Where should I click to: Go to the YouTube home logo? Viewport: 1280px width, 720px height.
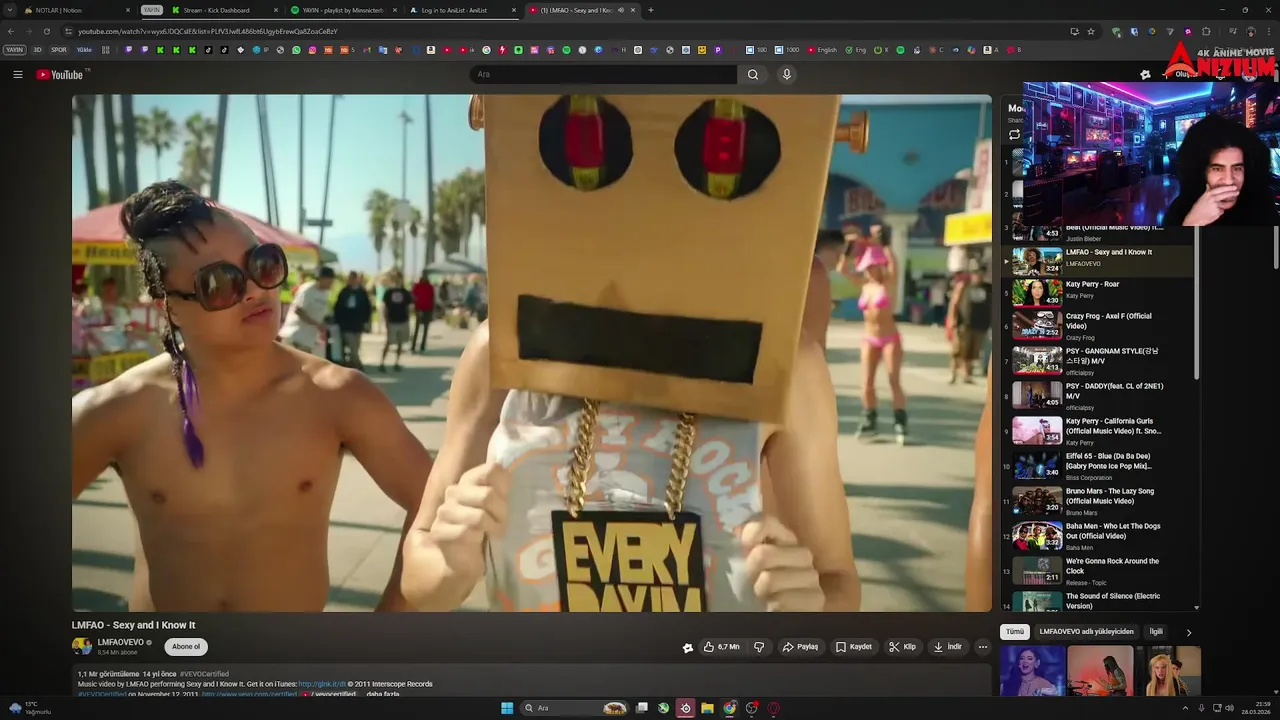60,74
